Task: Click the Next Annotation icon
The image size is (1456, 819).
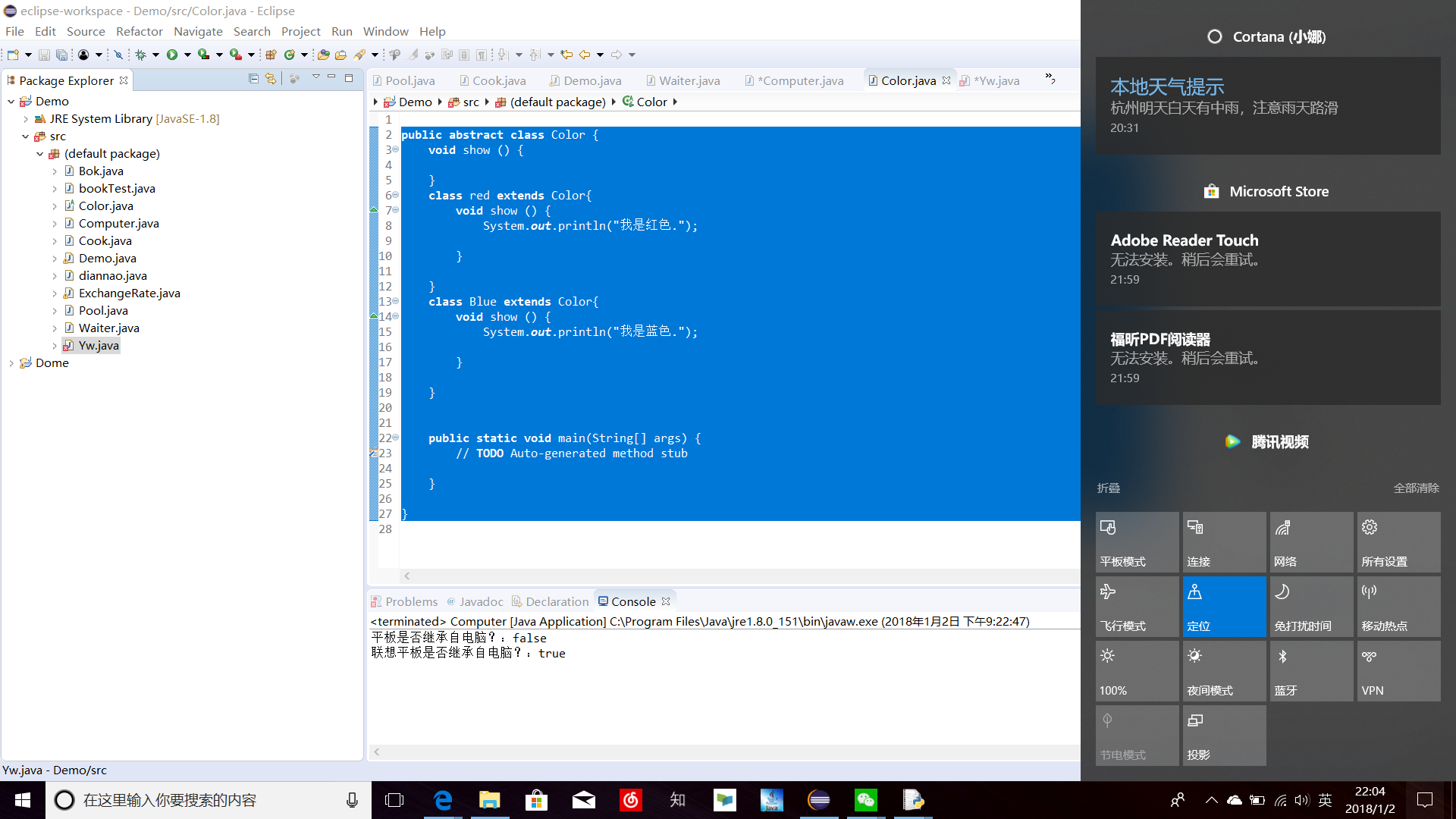Action: [503, 55]
